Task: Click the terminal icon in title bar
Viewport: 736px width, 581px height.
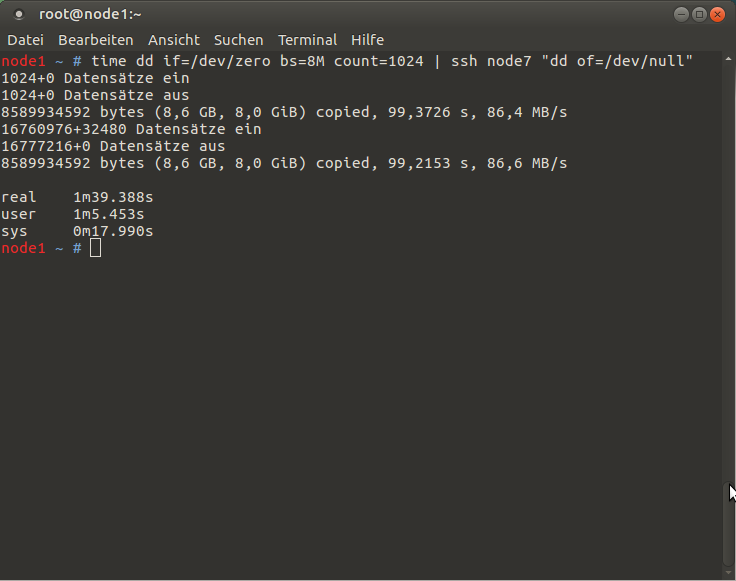Action: 19,15
